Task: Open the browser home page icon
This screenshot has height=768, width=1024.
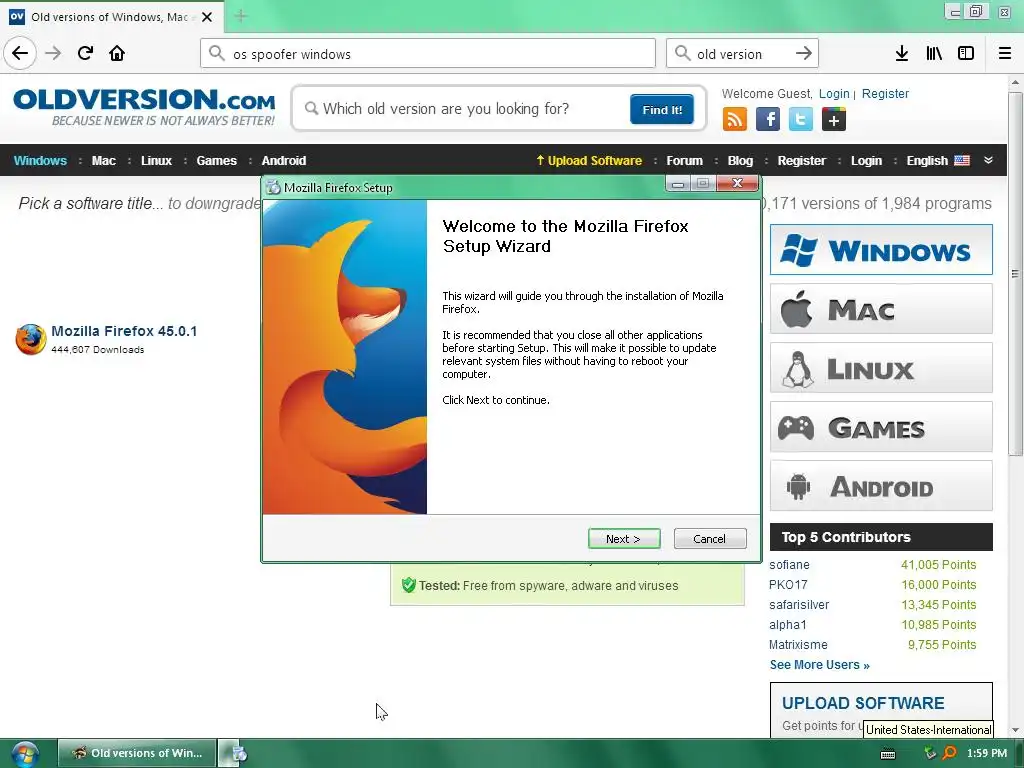Action: [117, 53]
